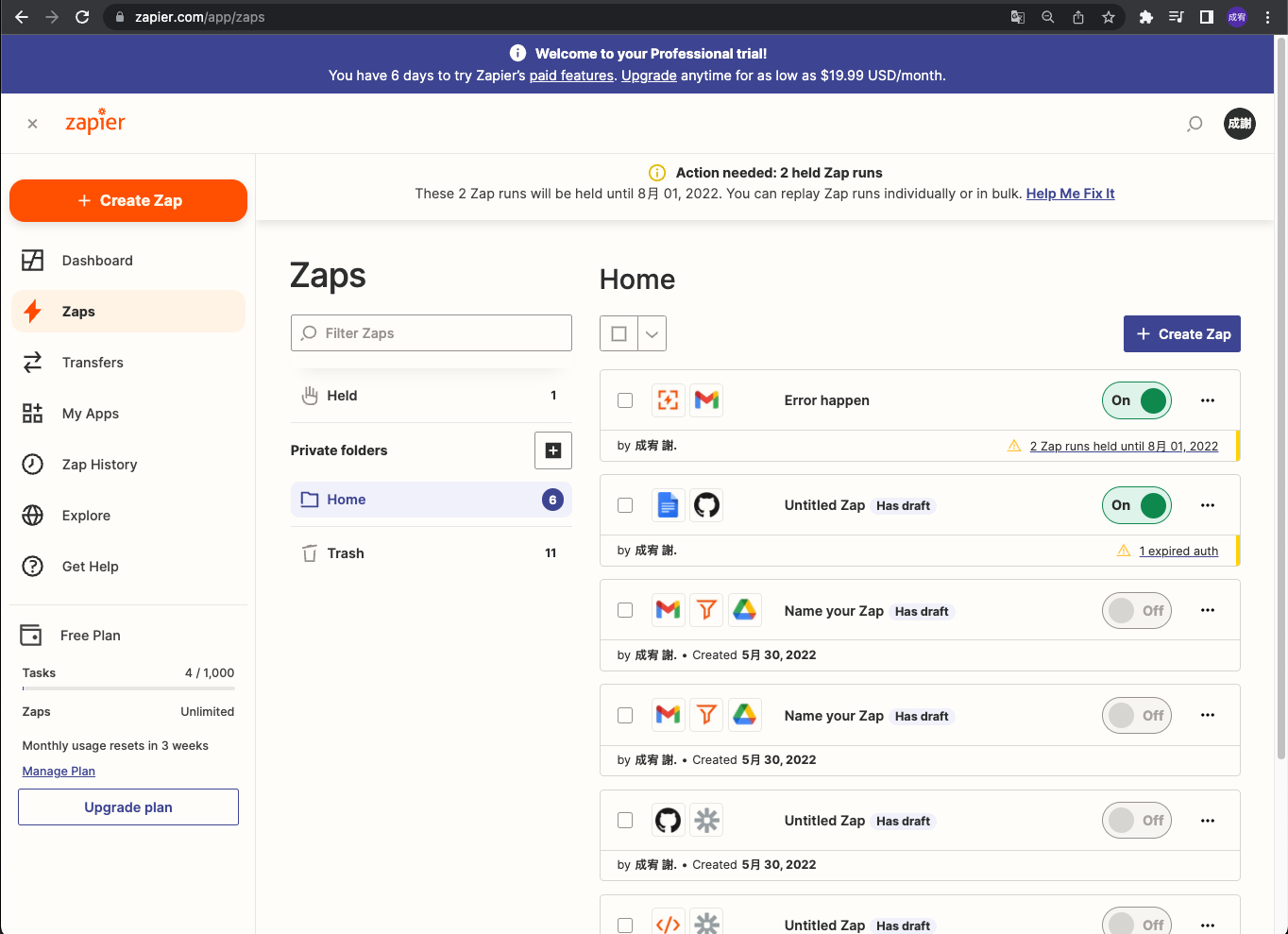1288x934 pixels.
Task: Click the GitHub icon on the Off Untitled Zap
Action: 668,820
